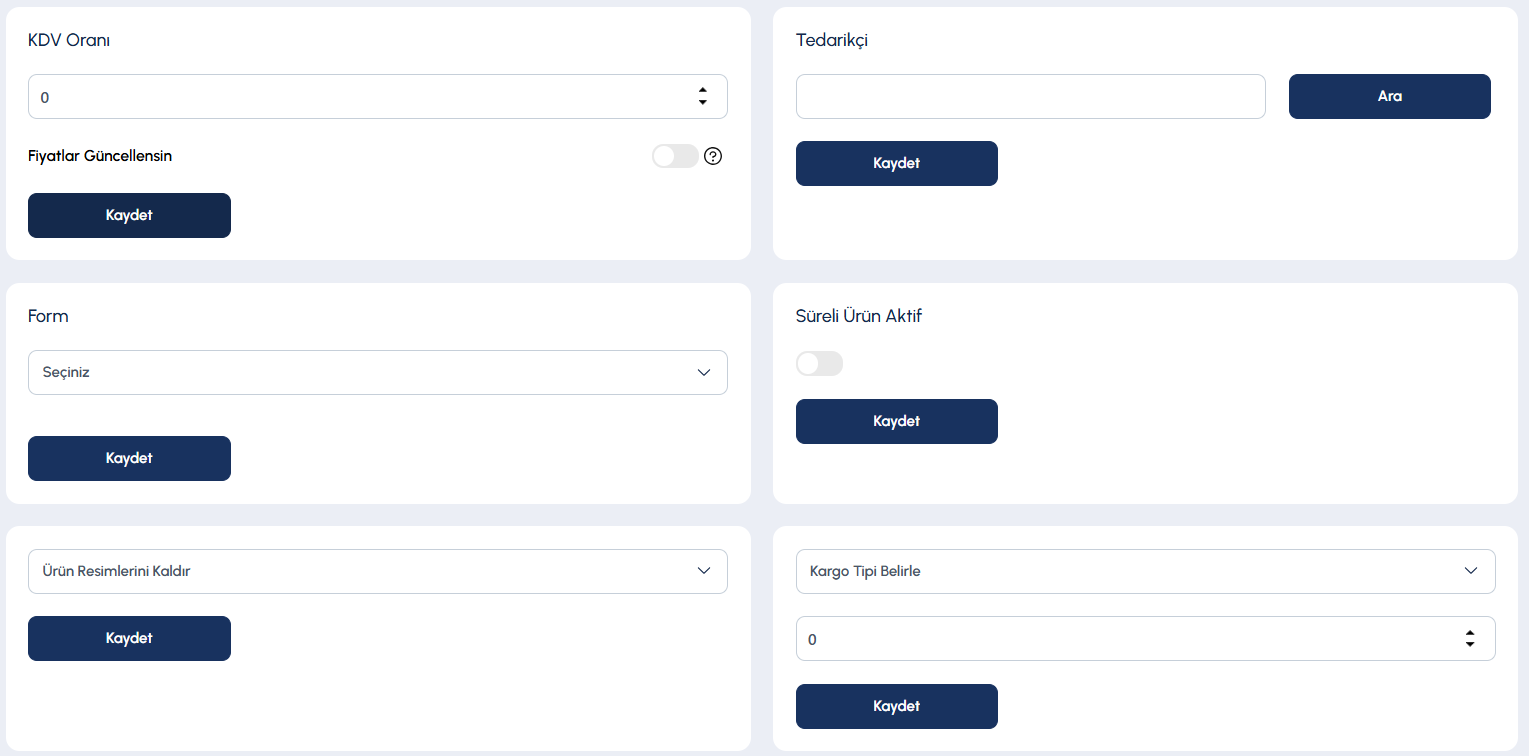This screenshot has height=756, width=1529.
Task: Focus the Tedarikçi text field
Action: click(1031, 96)
